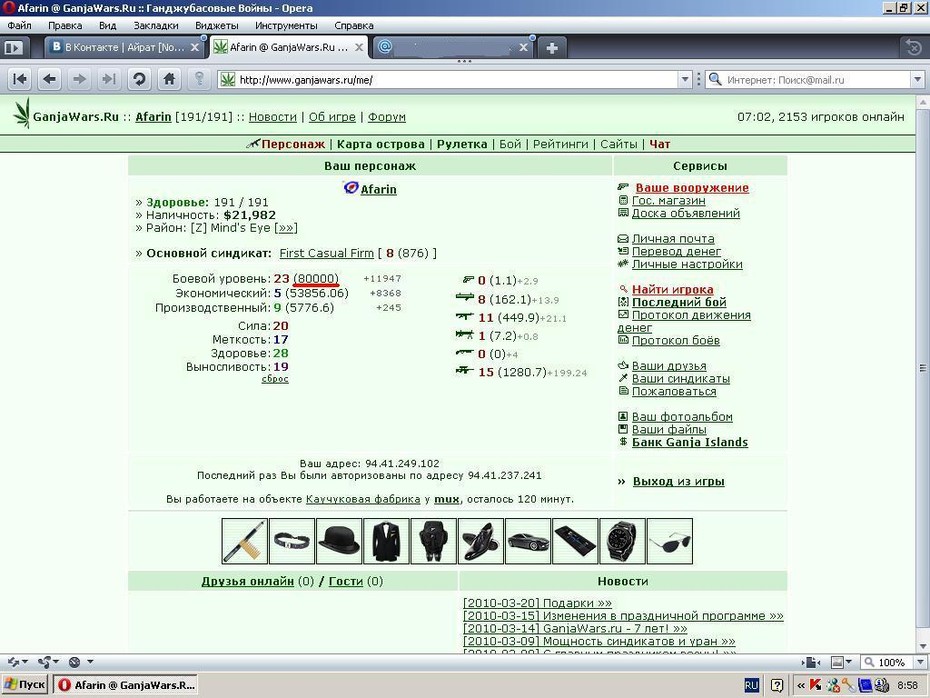The height and width of the screenshot is (698, 930).
Task: Open the Правка menu
Action: [65, 26]
